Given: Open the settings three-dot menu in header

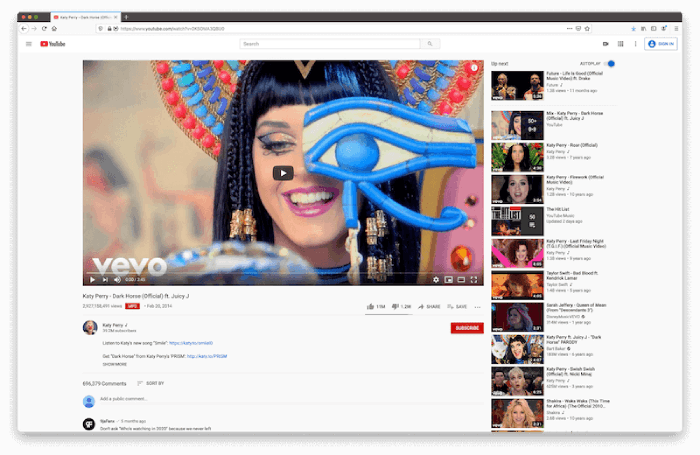Looking at the screenshot, I should [x=635, y=44].
